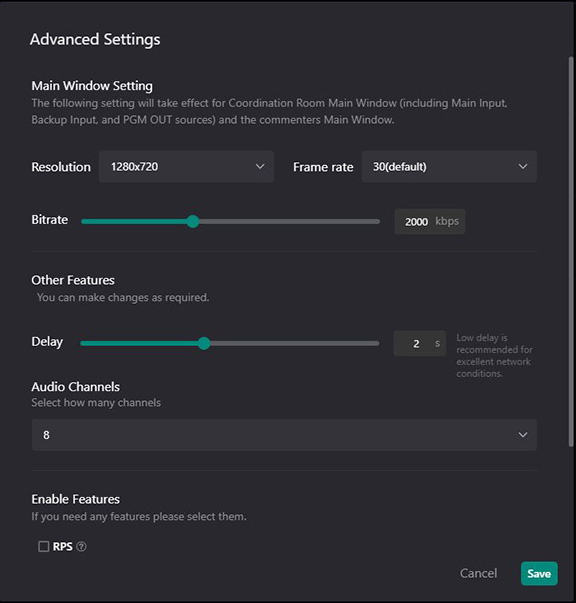
Task: Click the Advanced Settings title
Action: (x=95, y=40)
